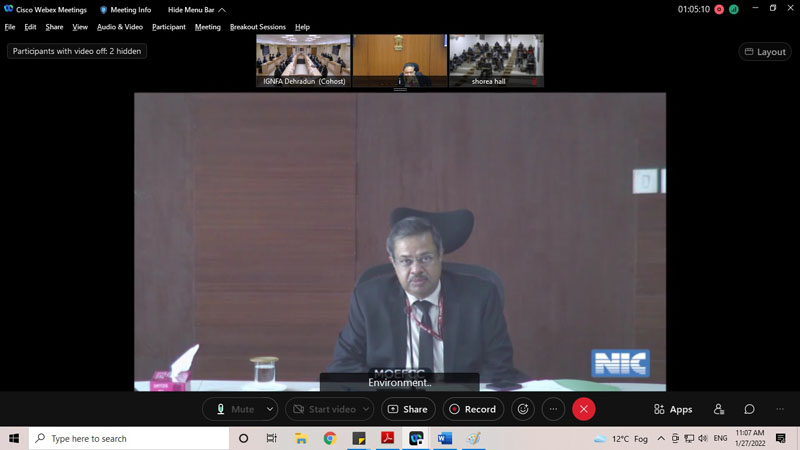Open the Layout button
Viewport: 800px width, 450px height.
click(764, 52)
